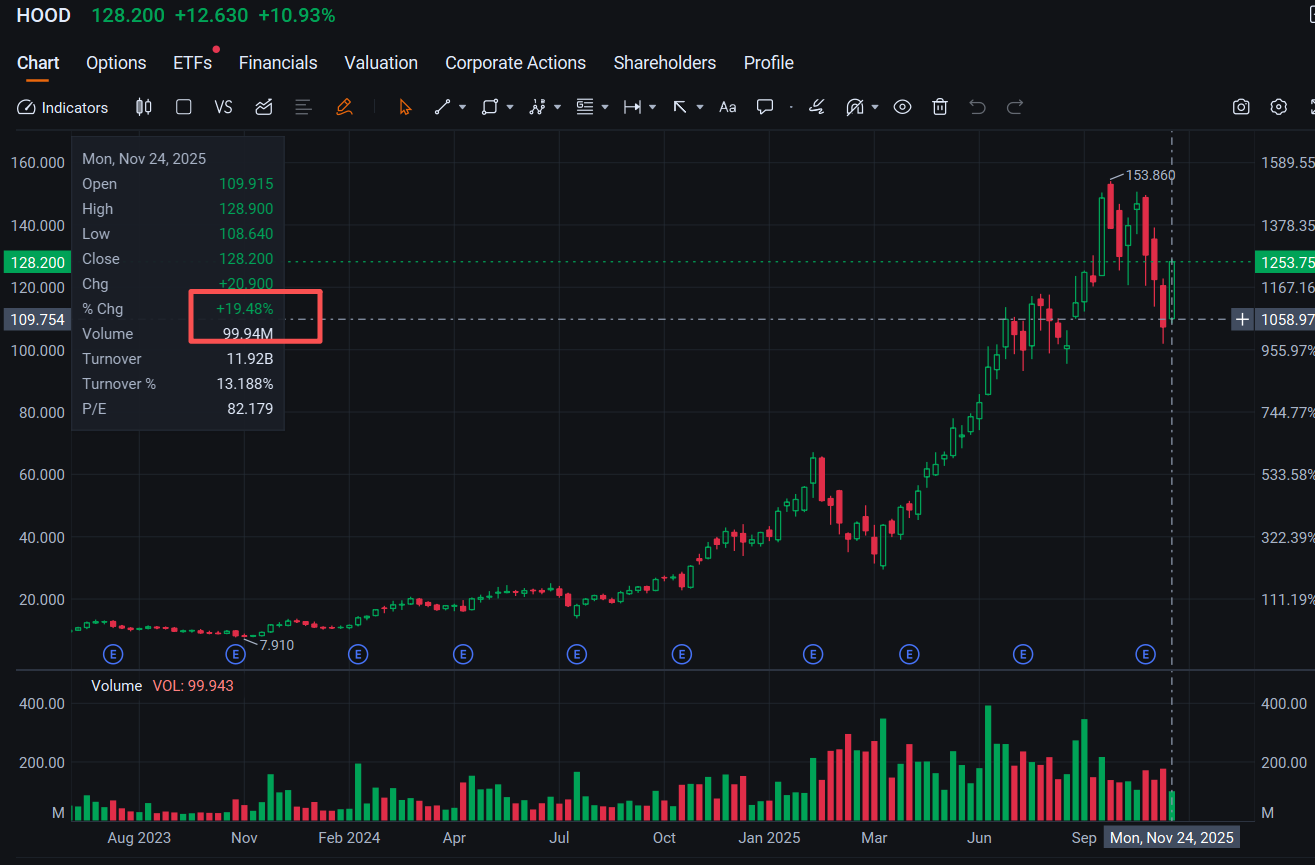This screenshot has height=865, width=1315.
Task: Click the VS compare button
Action: click(x=223, y=107)
